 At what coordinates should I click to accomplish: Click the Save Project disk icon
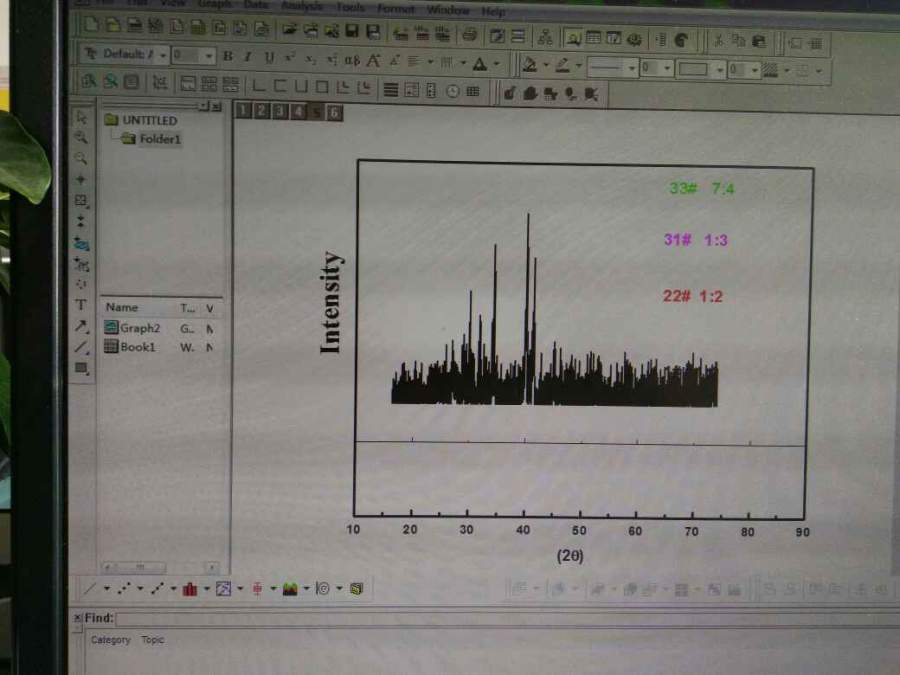coord(351,30)
